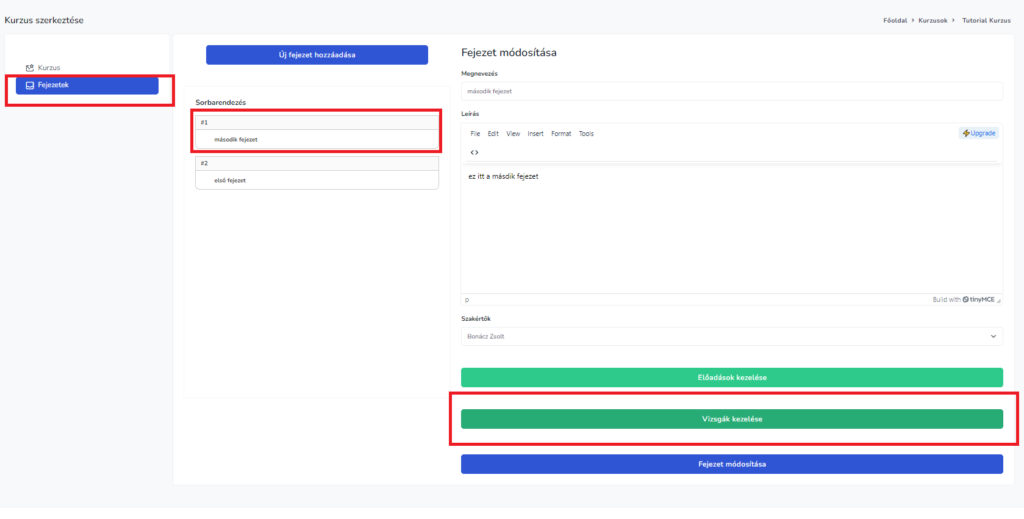Viewport: 1024px width, 519px height.
Task: Click the lightning Upgrade badge in editor
Action: coord(979,133)
